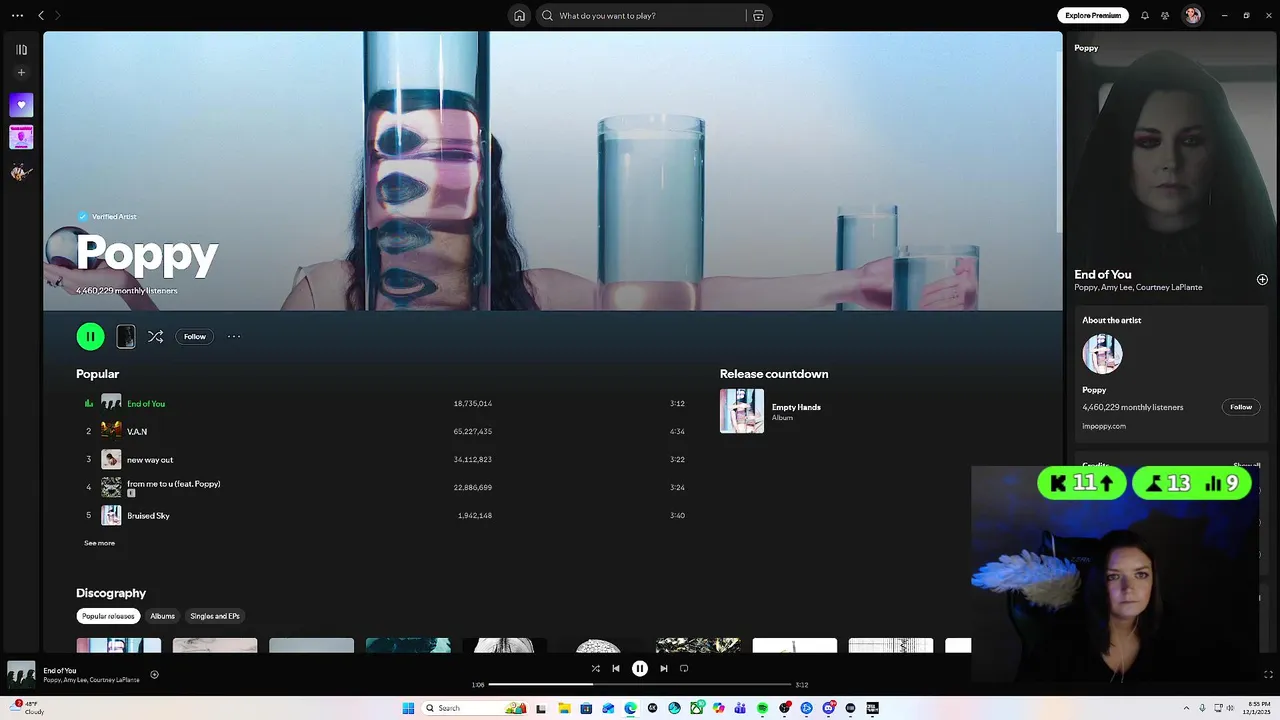Open the Browse icon in the search bar
Screen dimensions: 1280x720
pyautogui.click(x=758, y=15)
